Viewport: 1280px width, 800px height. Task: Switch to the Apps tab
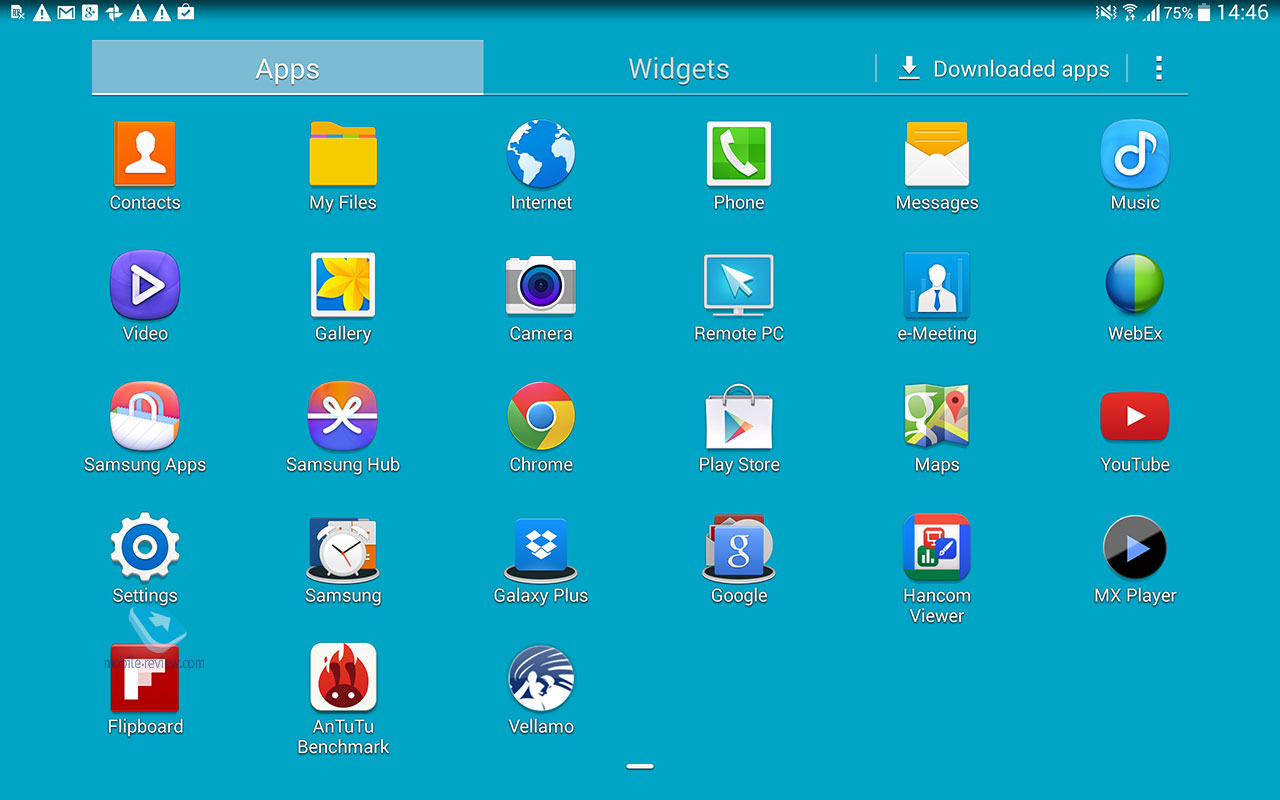tap(288, 68)
